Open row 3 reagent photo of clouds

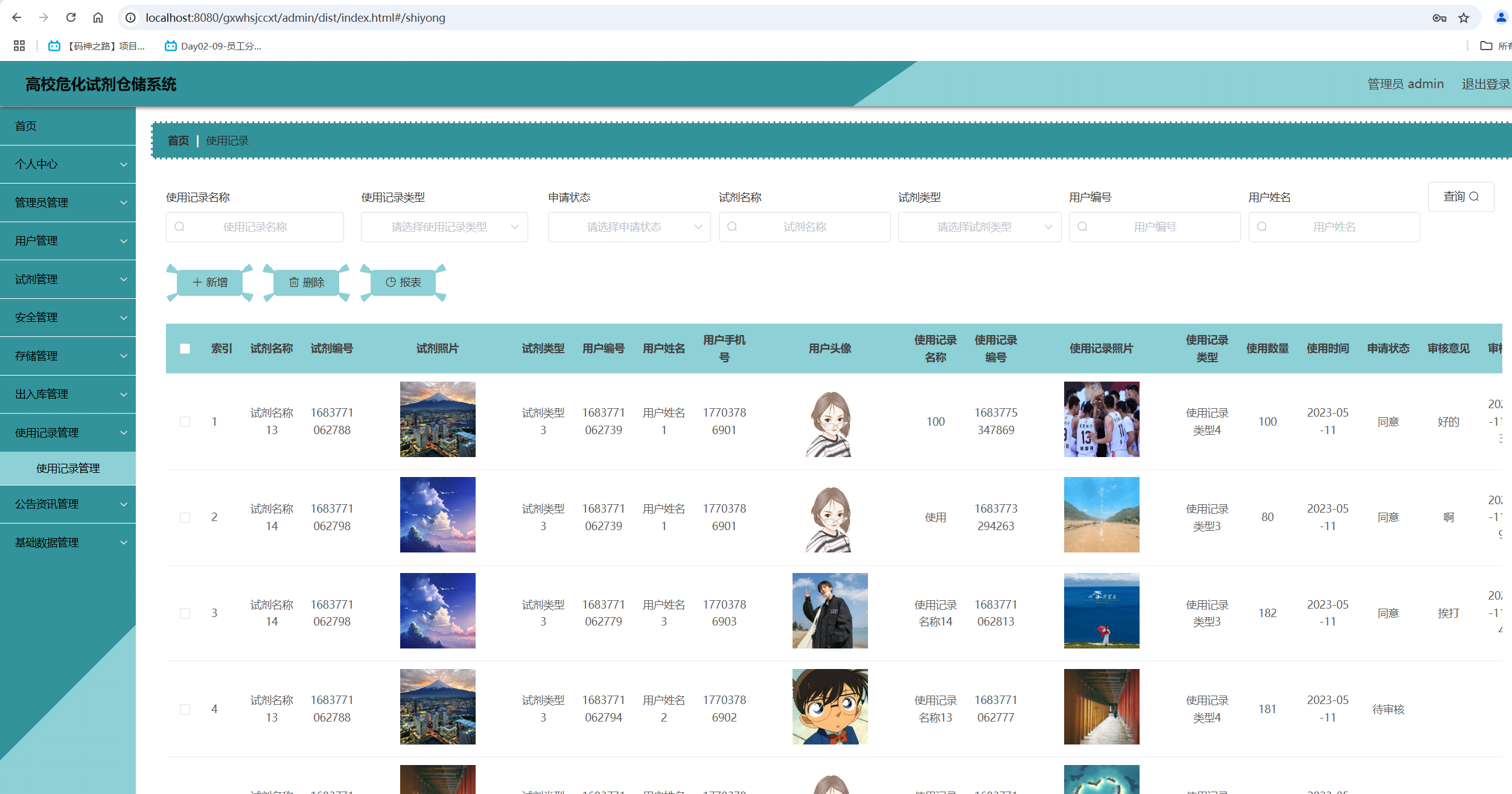click(x=438, y=610)
